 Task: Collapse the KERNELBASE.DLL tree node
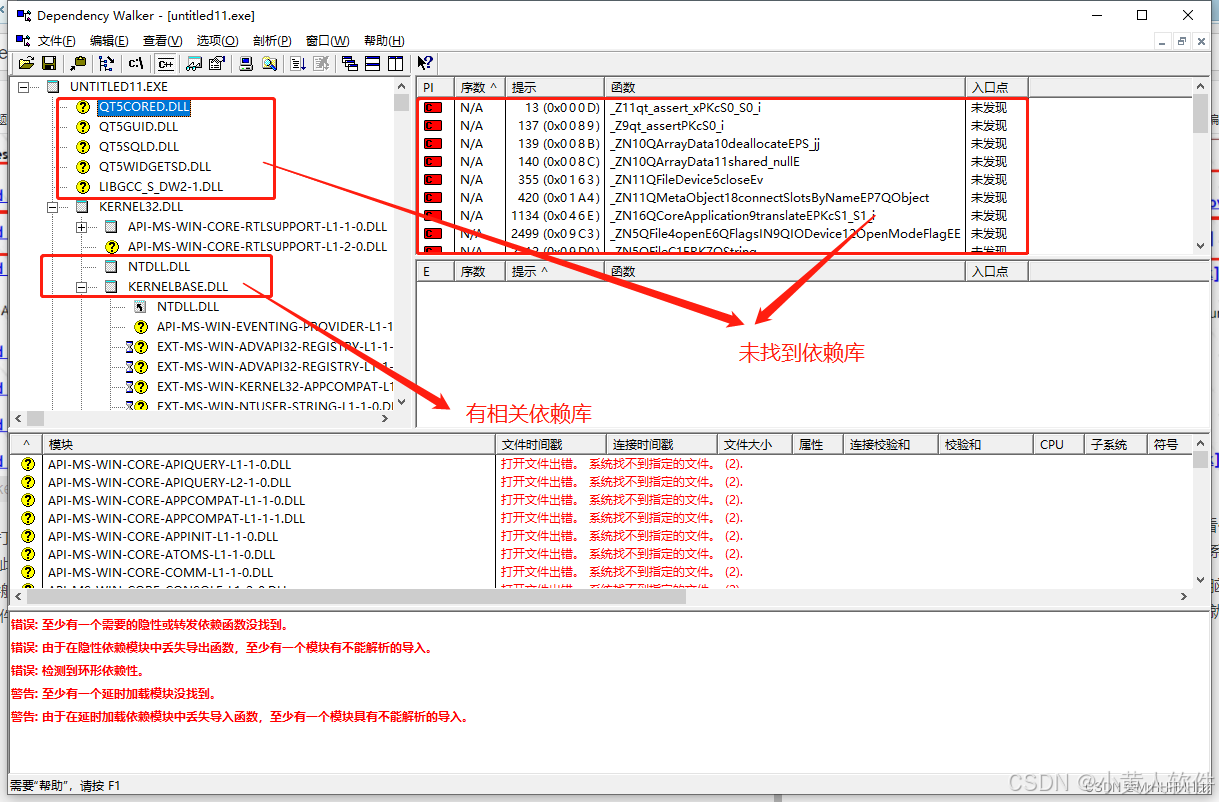coord(82,287)
